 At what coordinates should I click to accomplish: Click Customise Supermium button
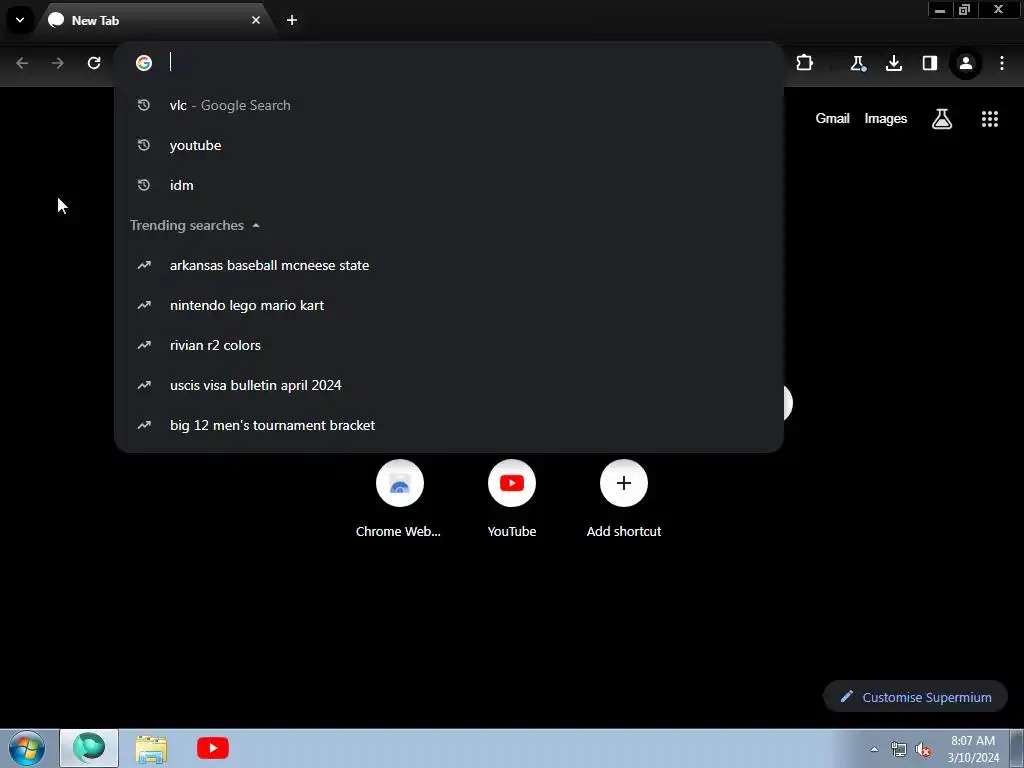point(915,697)
